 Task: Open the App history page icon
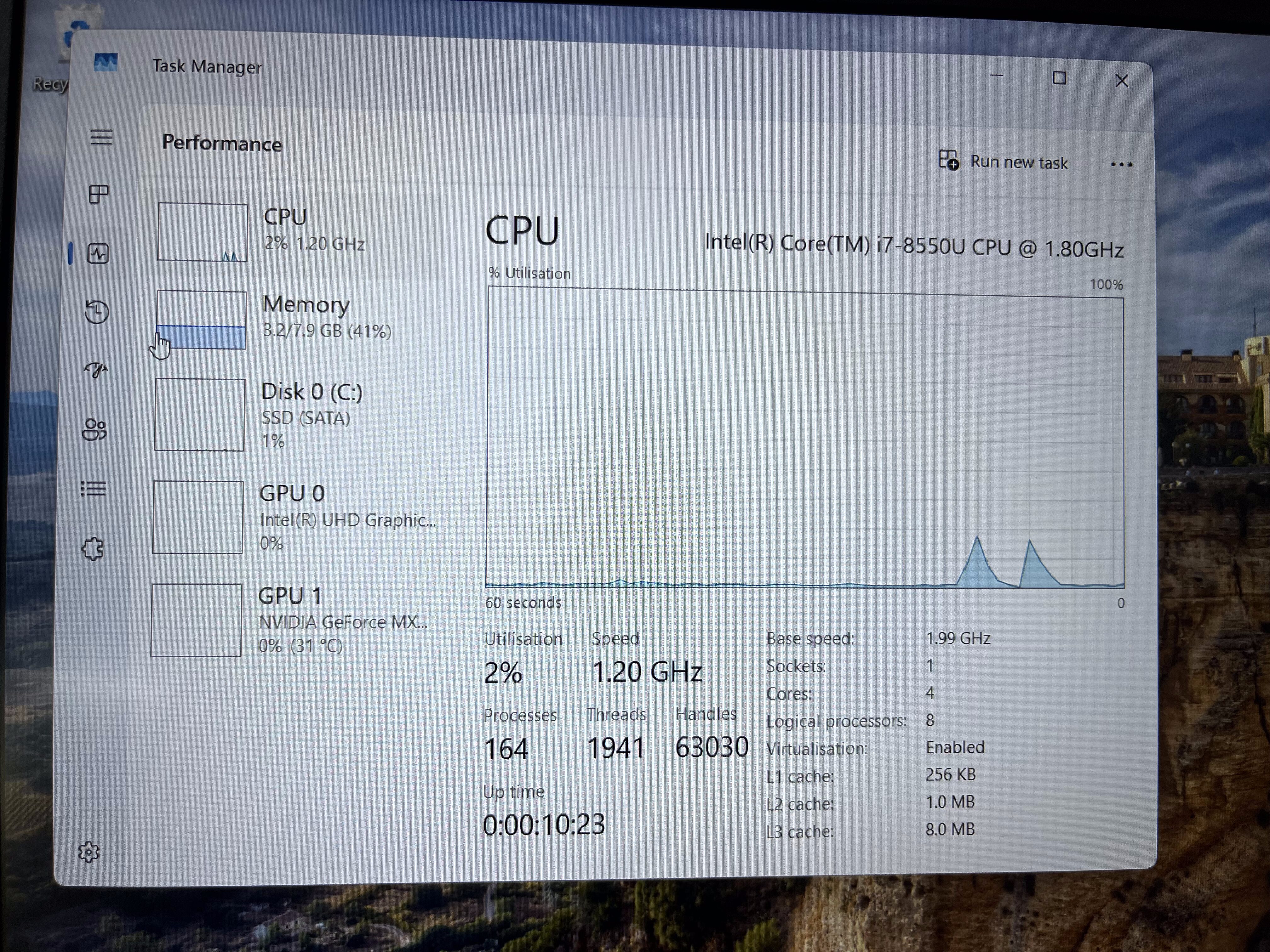[96, 312]
